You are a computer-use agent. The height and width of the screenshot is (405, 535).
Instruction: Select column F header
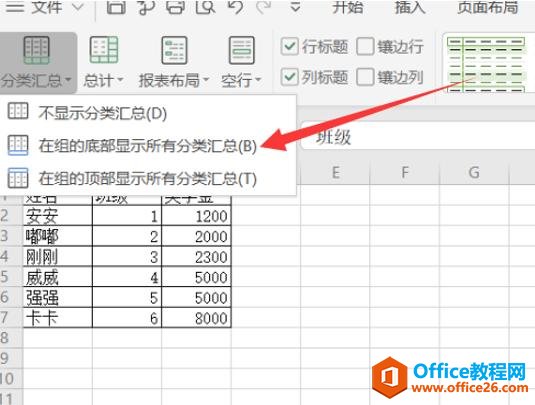click(x=405, y=172)
